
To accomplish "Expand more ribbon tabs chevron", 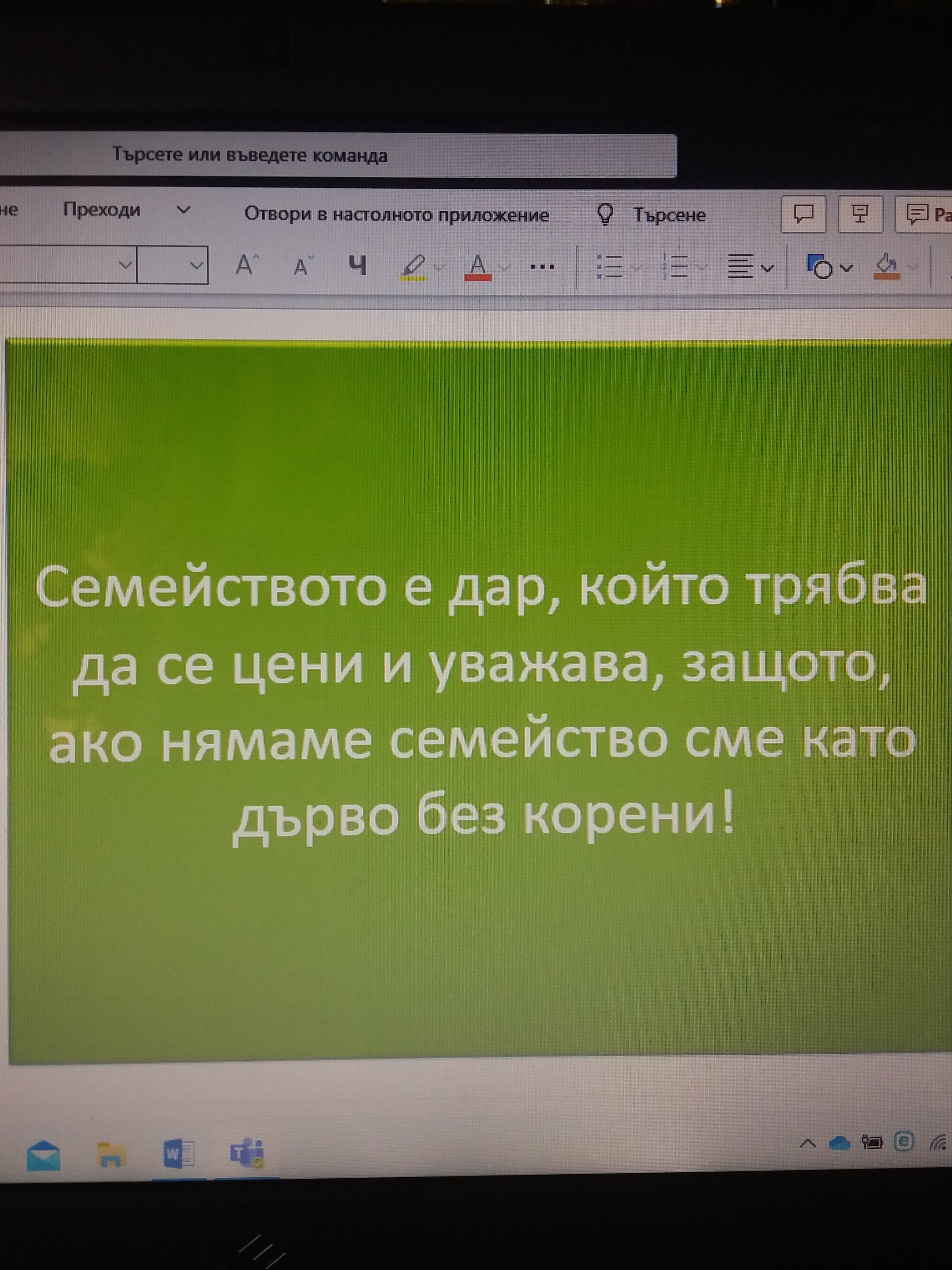I will click(183, 210).
